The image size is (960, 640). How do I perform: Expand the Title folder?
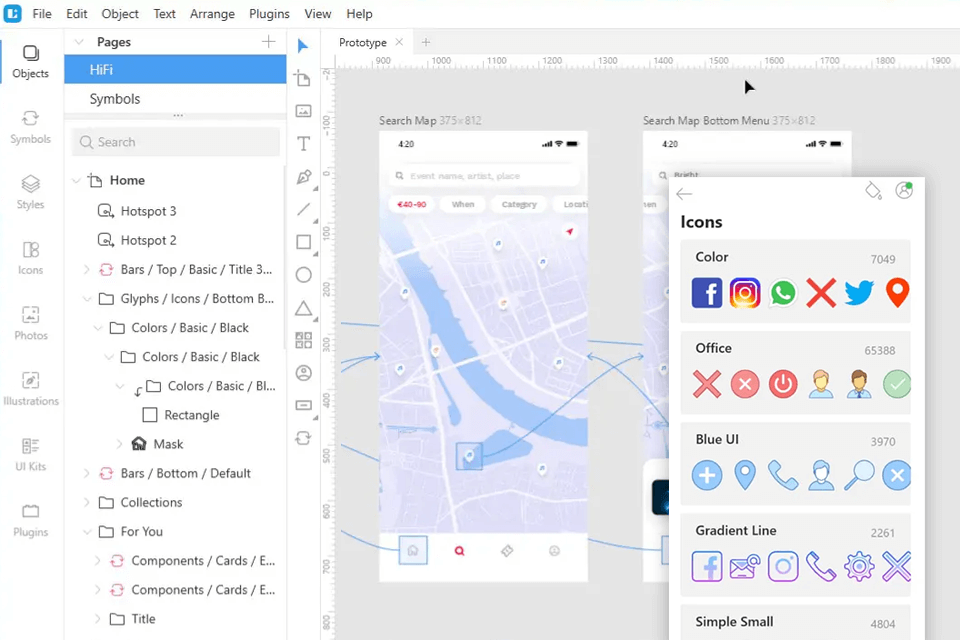pos(97,619)
